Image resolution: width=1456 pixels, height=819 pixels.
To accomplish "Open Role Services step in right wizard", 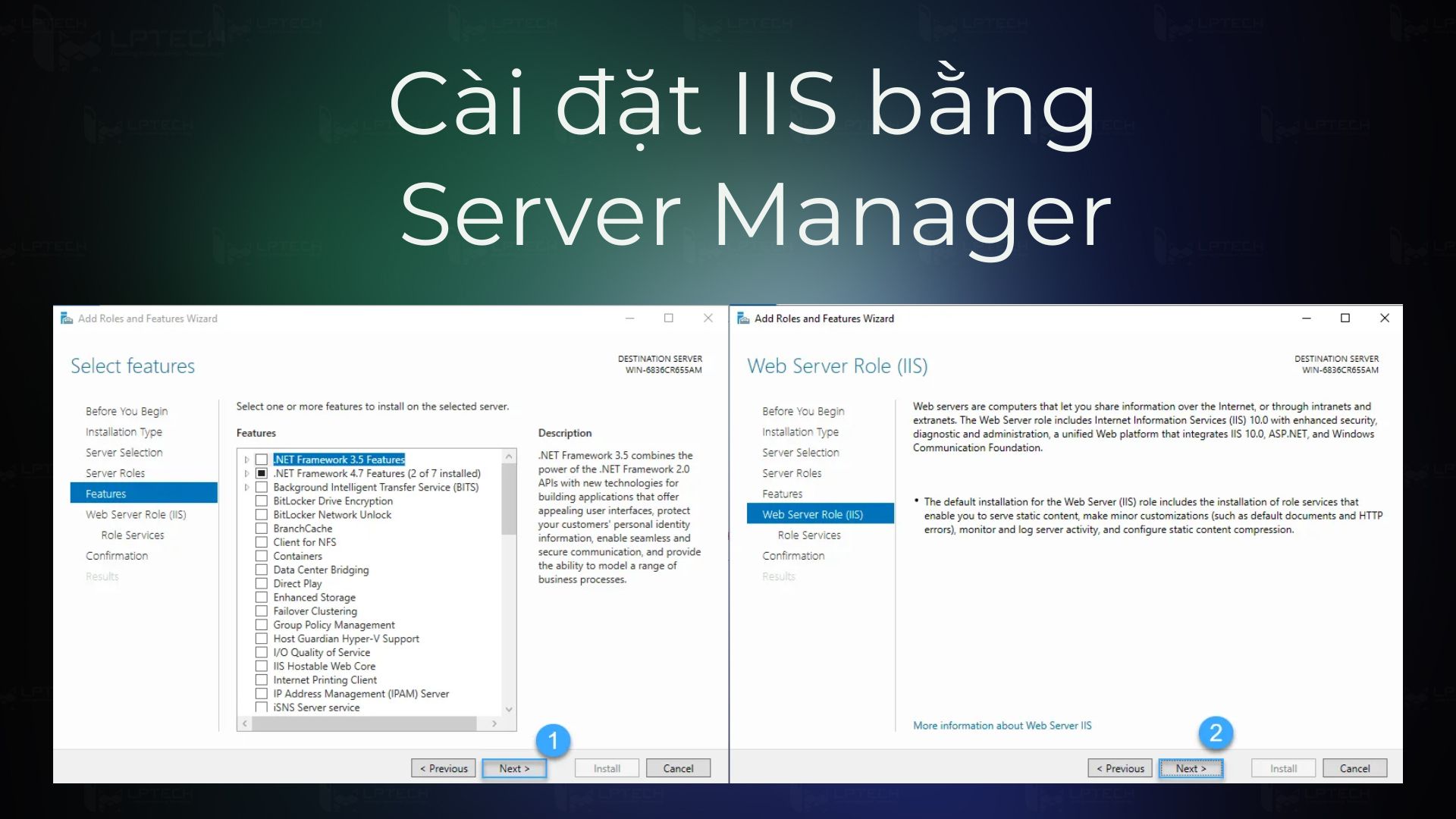I will pos(809,535).
